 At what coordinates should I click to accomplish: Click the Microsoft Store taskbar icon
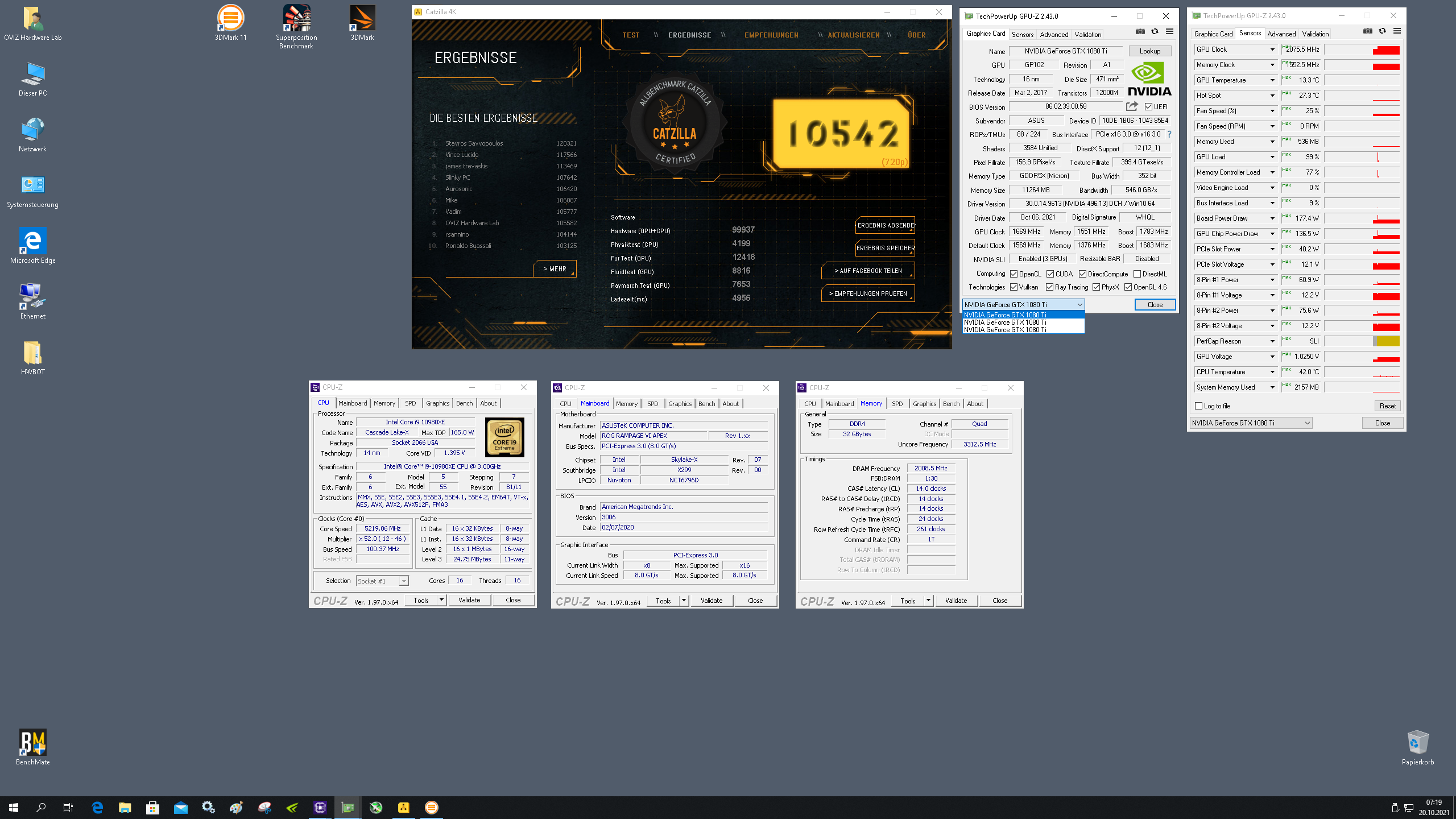click(152, 807)
